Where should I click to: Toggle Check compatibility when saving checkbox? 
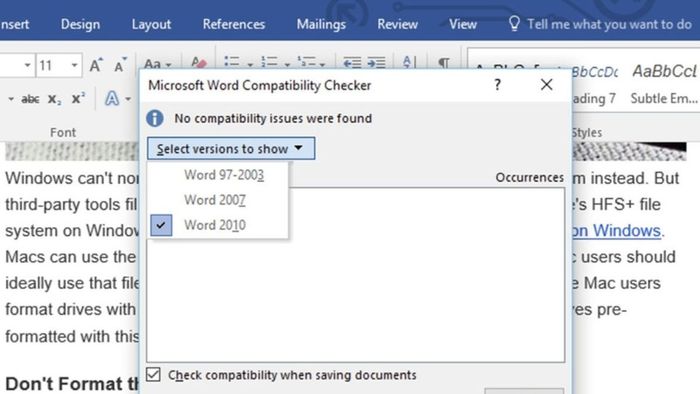(153, 374)
